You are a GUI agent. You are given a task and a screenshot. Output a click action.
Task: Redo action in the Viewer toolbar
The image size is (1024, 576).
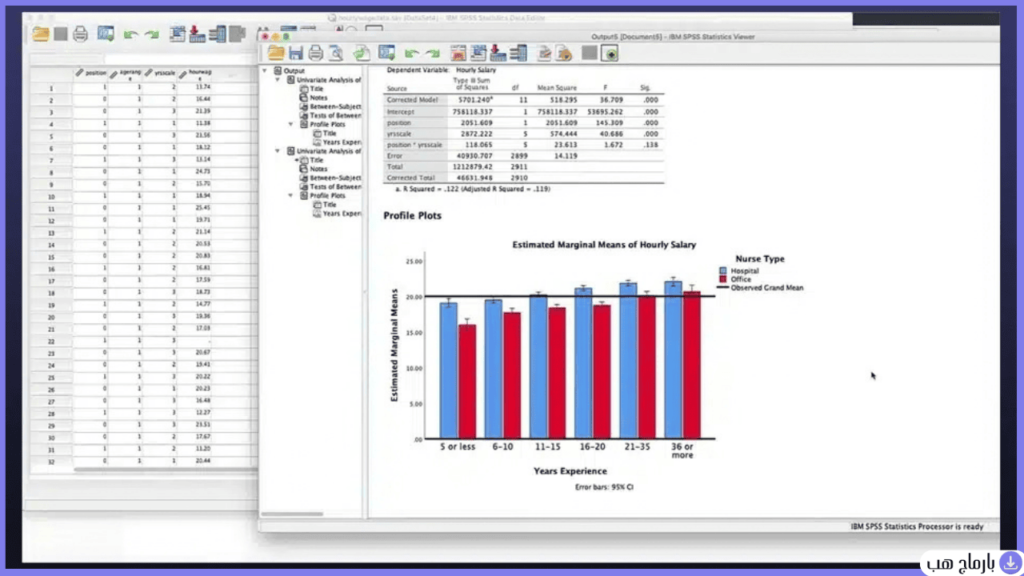[432, 54]
